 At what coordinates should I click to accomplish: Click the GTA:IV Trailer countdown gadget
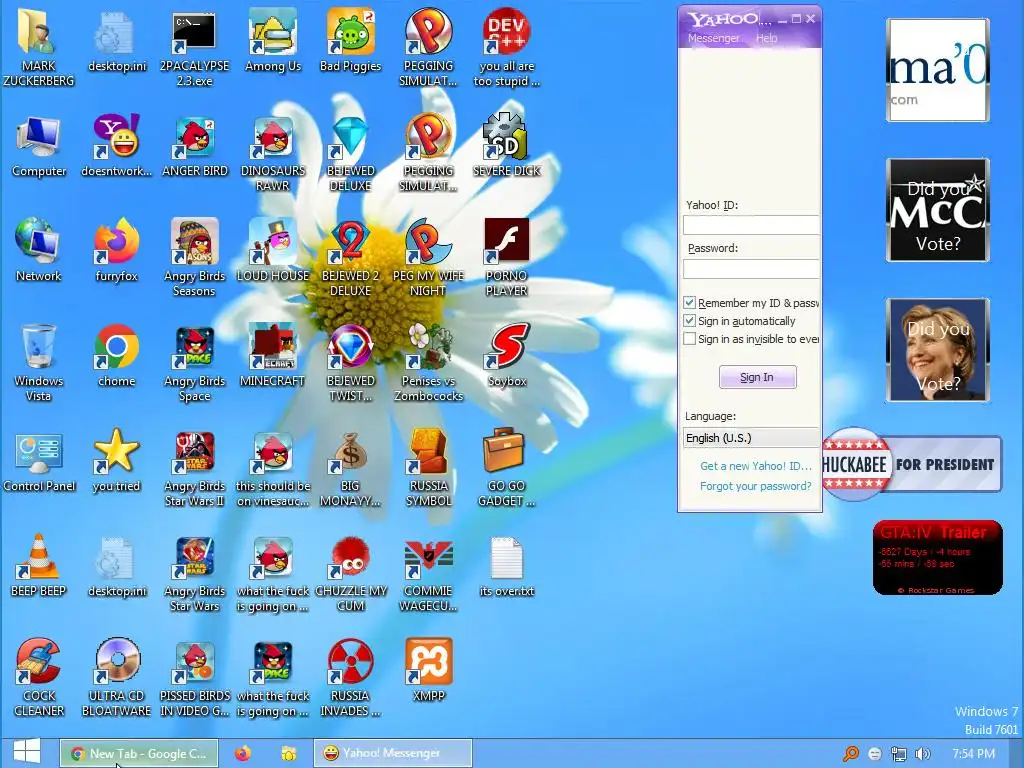coord(938,558)
